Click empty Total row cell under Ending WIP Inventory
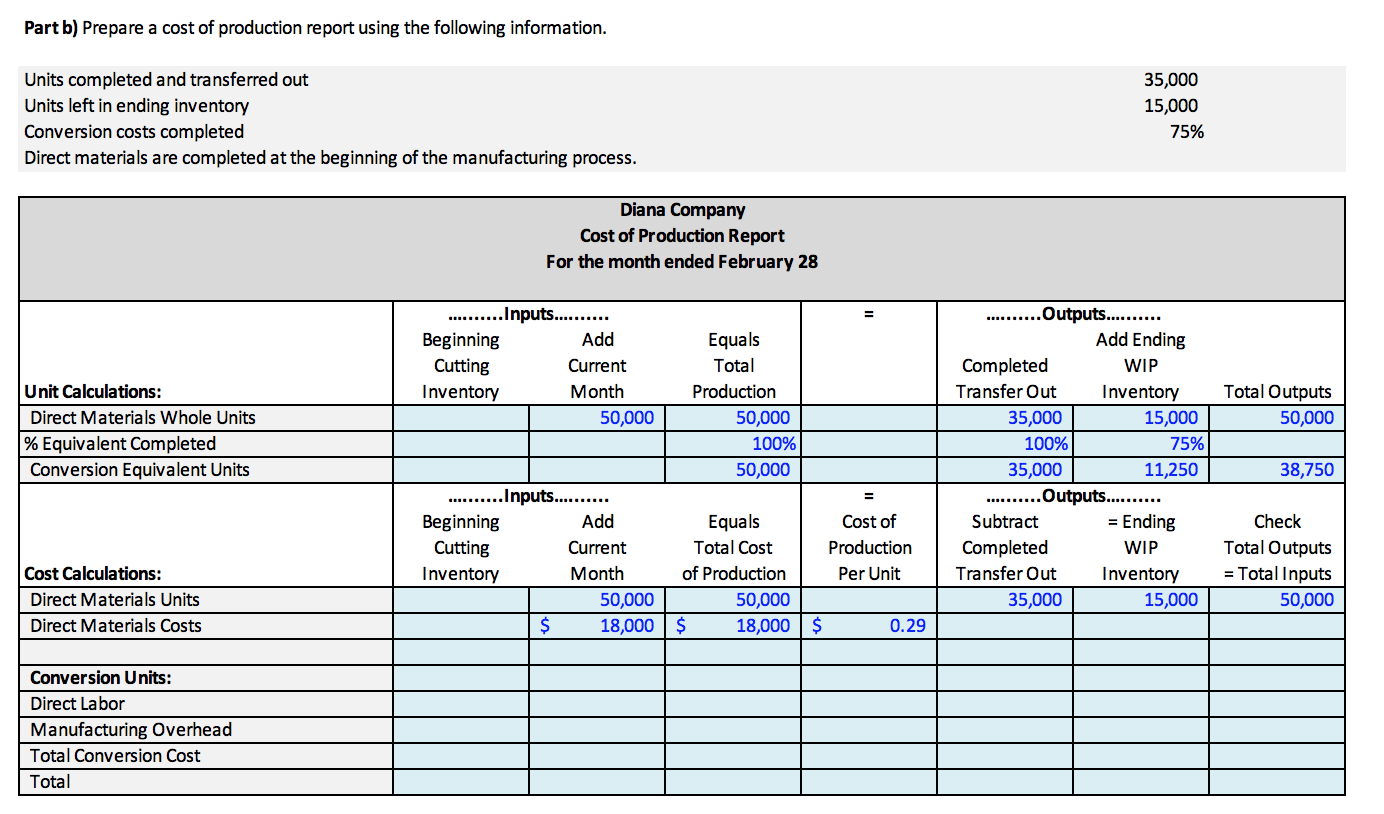This screenshot has height=814, width=1384. (1141, 782)
